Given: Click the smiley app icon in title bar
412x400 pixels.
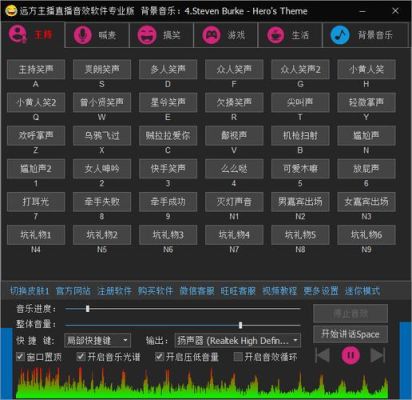Looking at the screenshot, I should pos(11,11).
